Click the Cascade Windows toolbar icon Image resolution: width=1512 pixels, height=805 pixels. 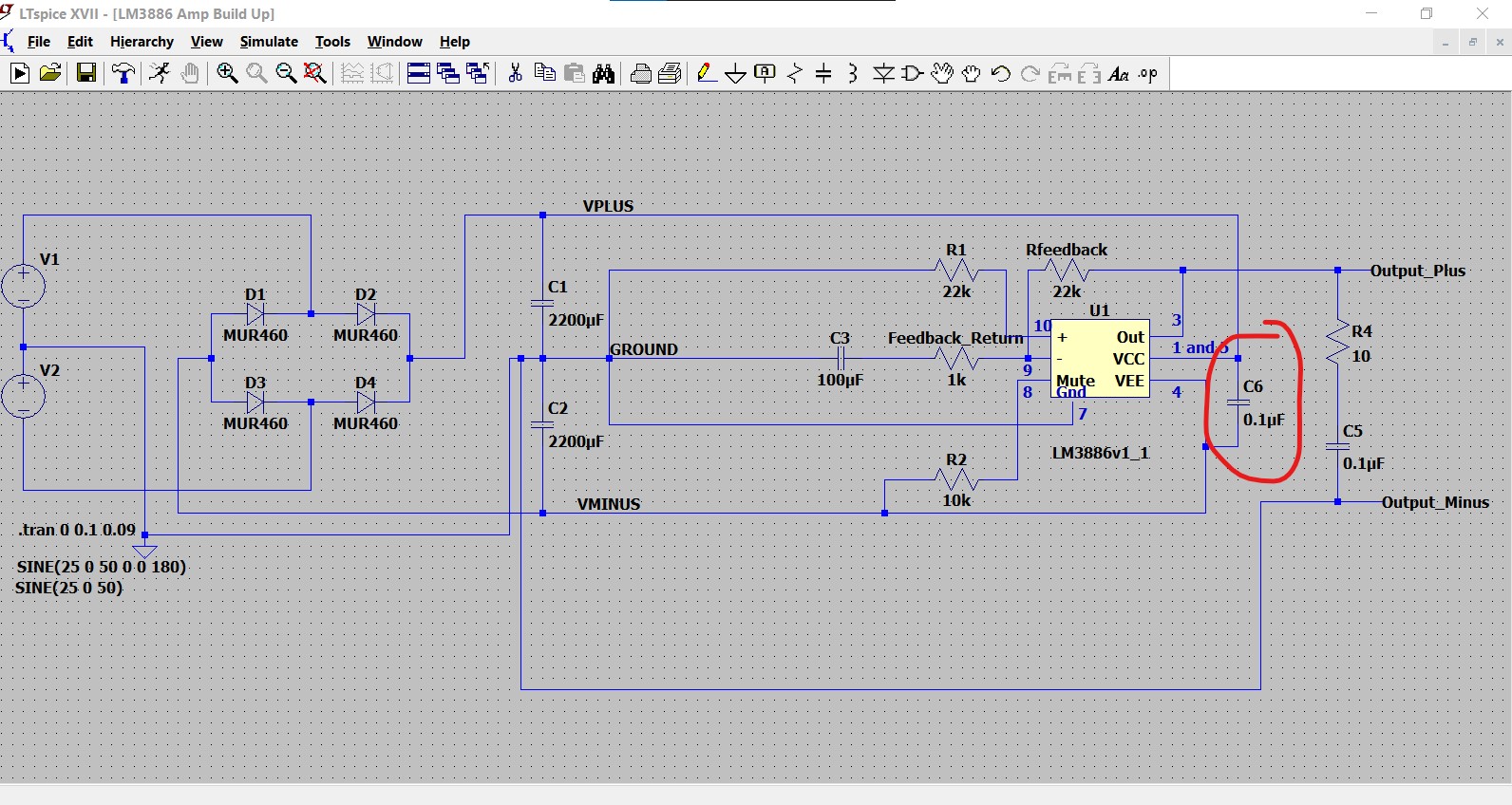click(448, 74)
